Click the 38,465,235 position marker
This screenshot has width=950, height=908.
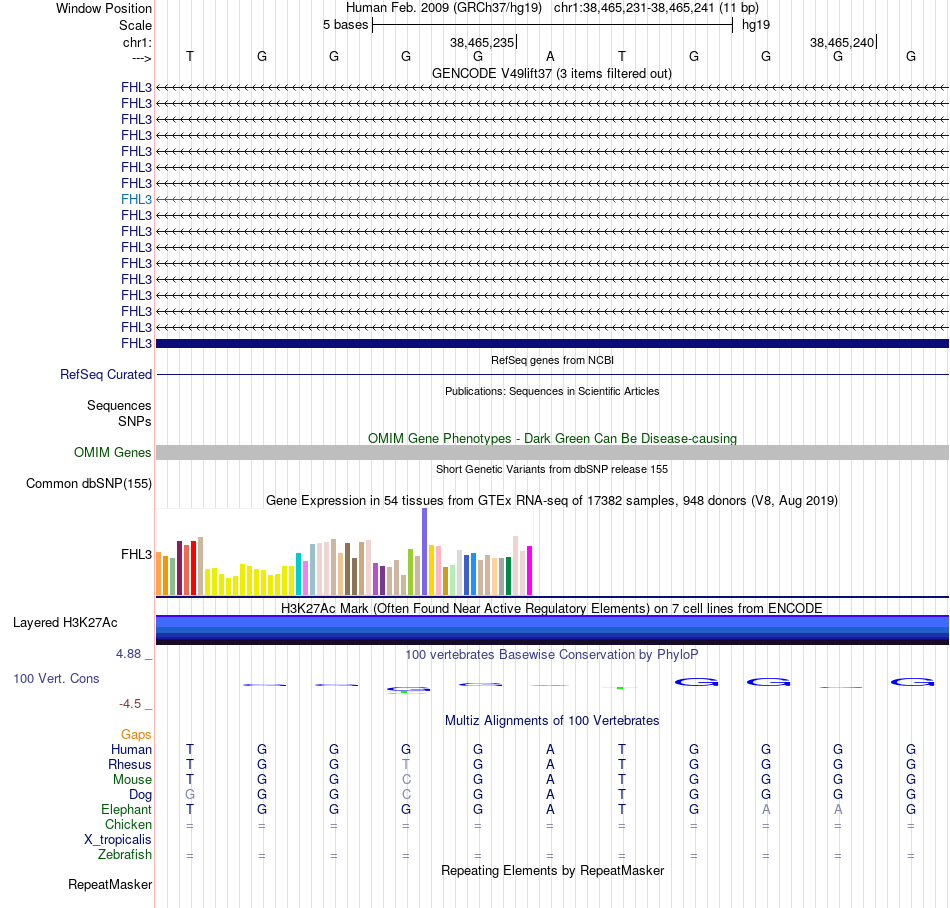pos(482,42)
